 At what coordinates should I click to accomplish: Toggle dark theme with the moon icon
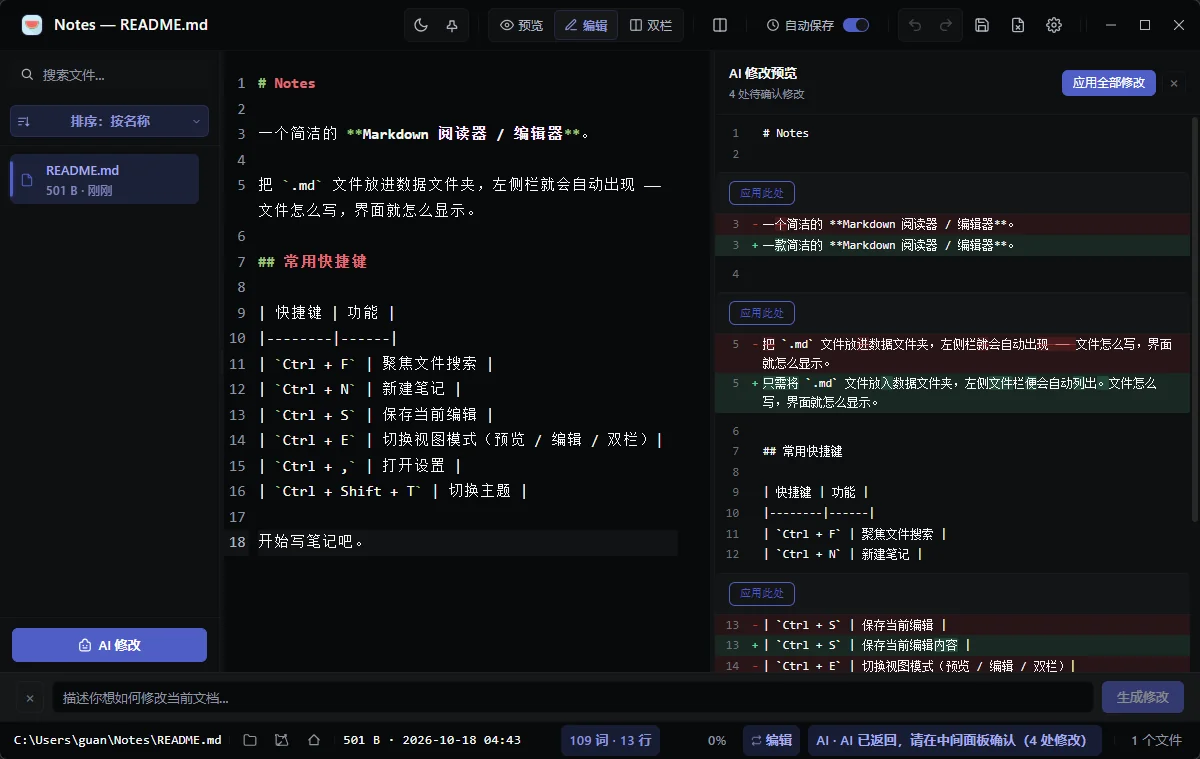click(x=421, y=25)
